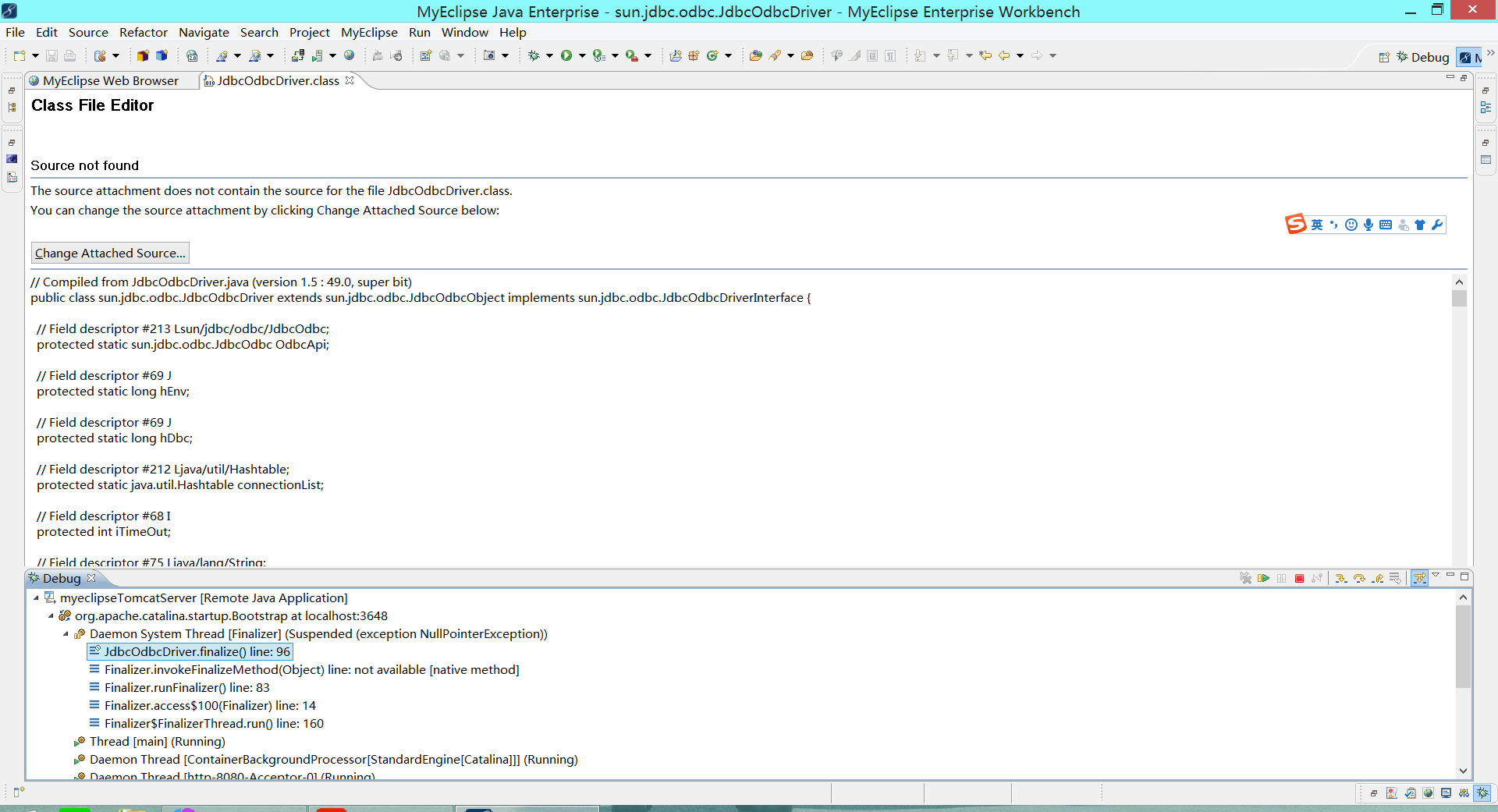Click the class file editor vertical scrollbar thumb

[x=1459, y=298]
